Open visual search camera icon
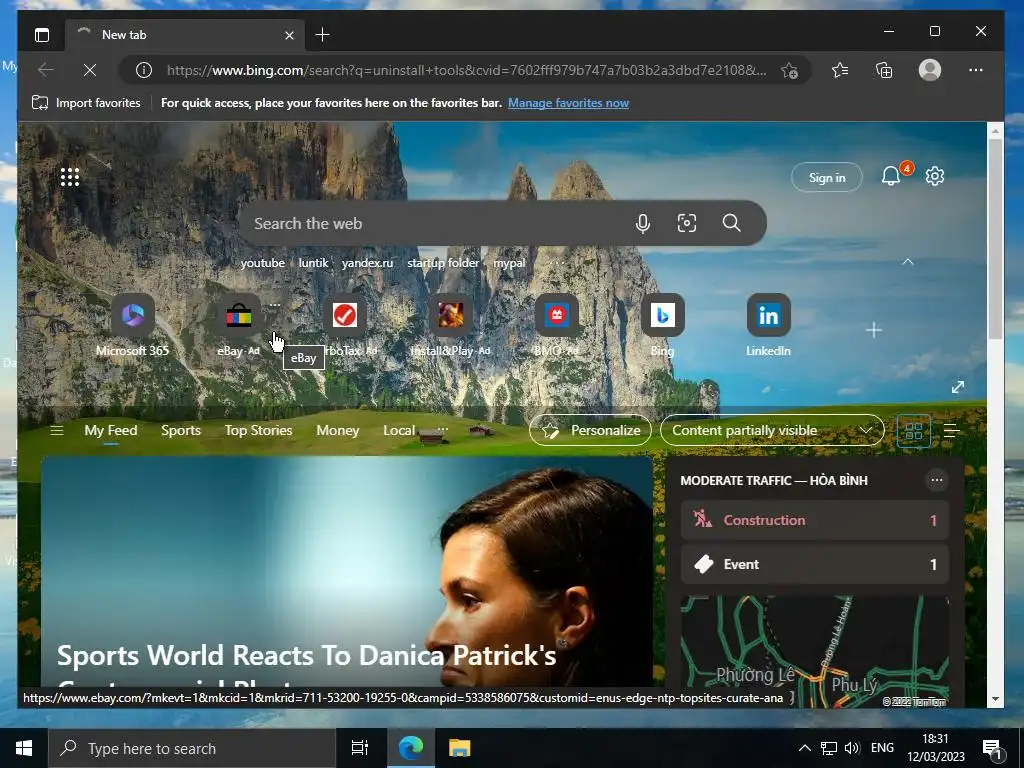The height and width of the screenshot is (768, 1024). click(686, 223)
